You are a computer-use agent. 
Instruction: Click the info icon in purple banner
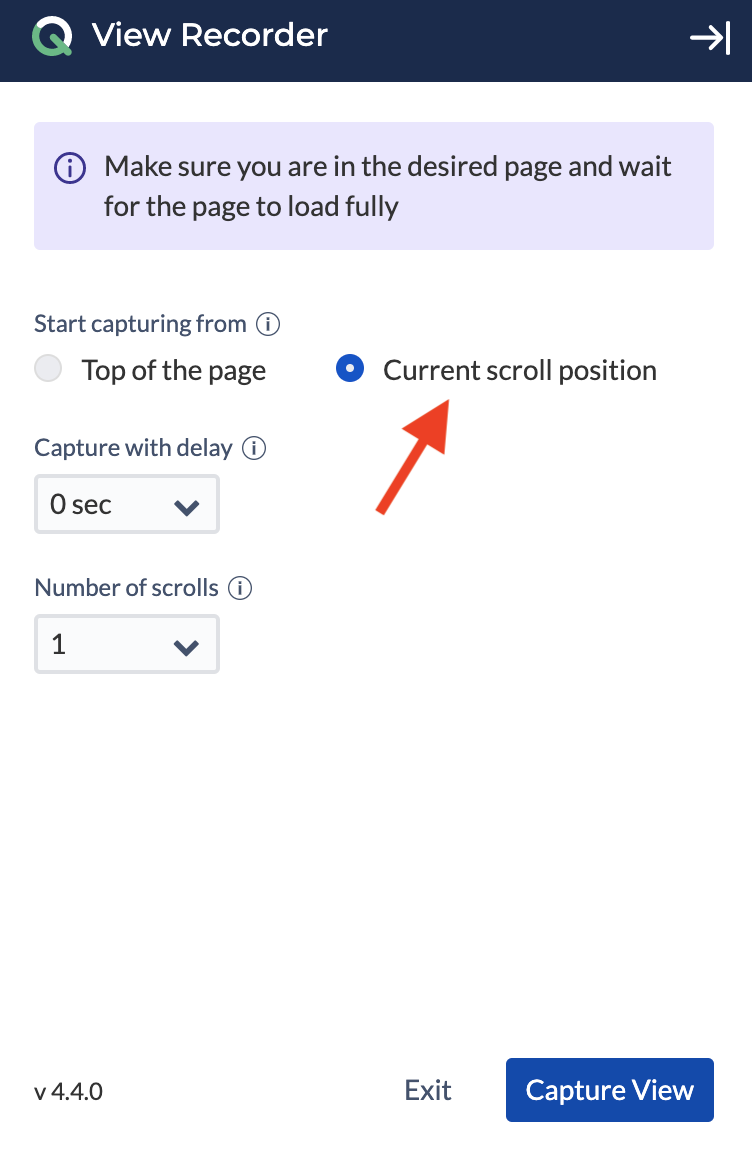click(x=70, y=168)
